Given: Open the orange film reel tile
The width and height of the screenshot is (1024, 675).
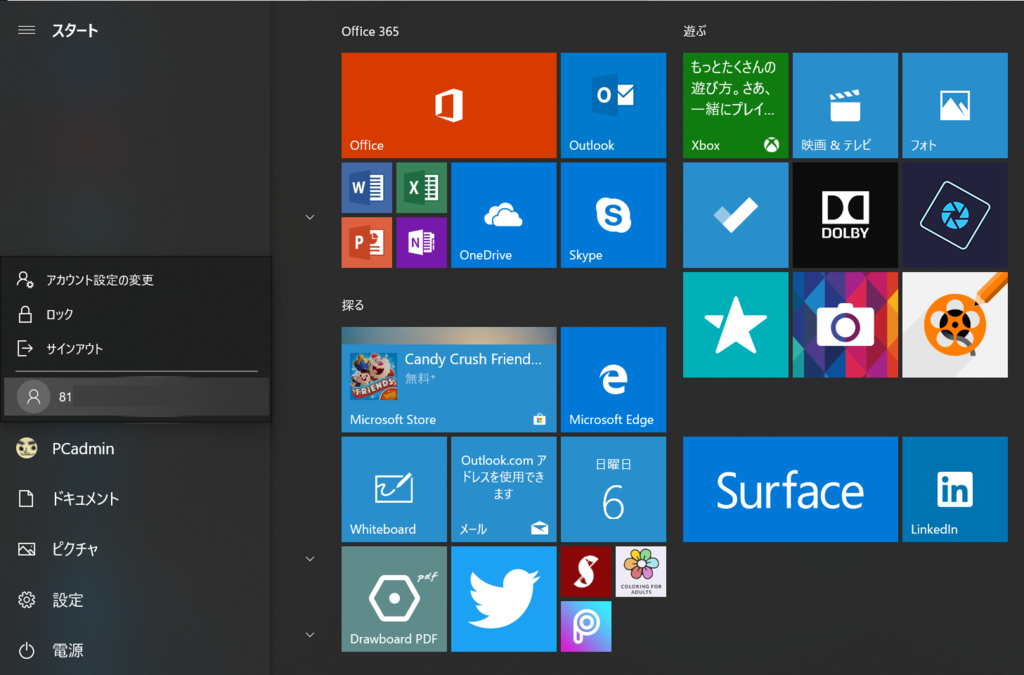Looking at the screenshot, I should coord(955,324).
